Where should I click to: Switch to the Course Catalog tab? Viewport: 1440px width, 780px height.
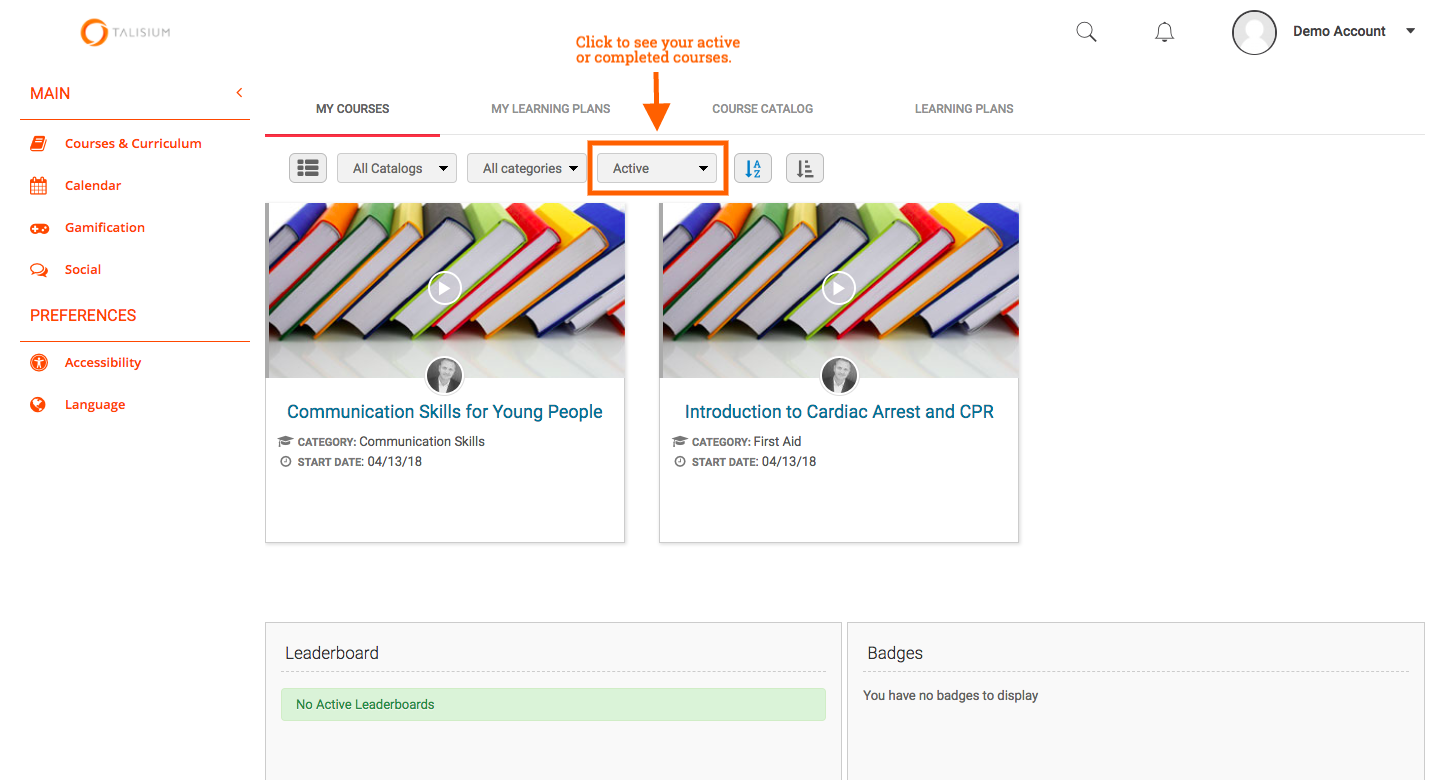762,109
